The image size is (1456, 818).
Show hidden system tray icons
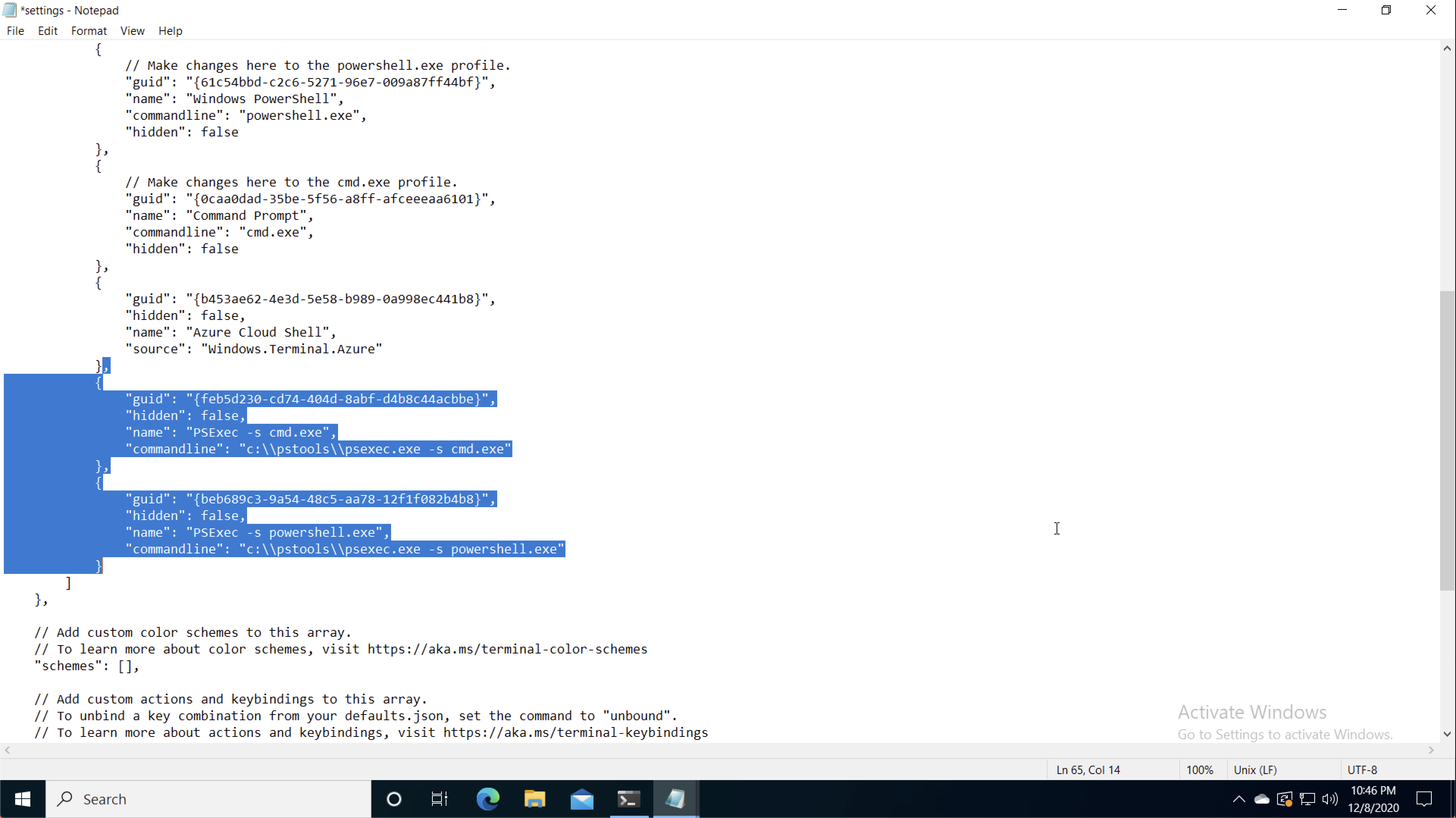tap(1238, 799)
